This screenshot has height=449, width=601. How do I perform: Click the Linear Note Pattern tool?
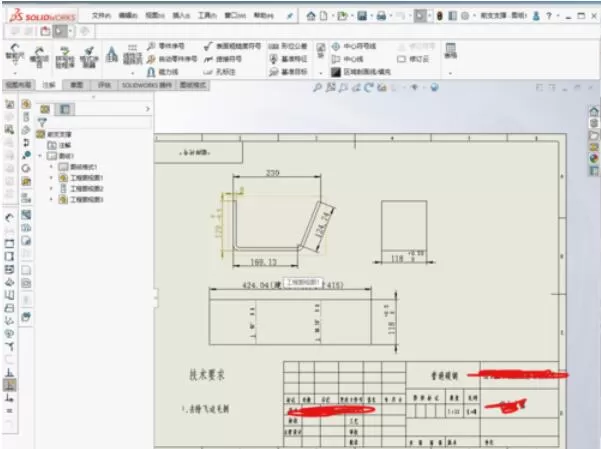click(132, 56)
